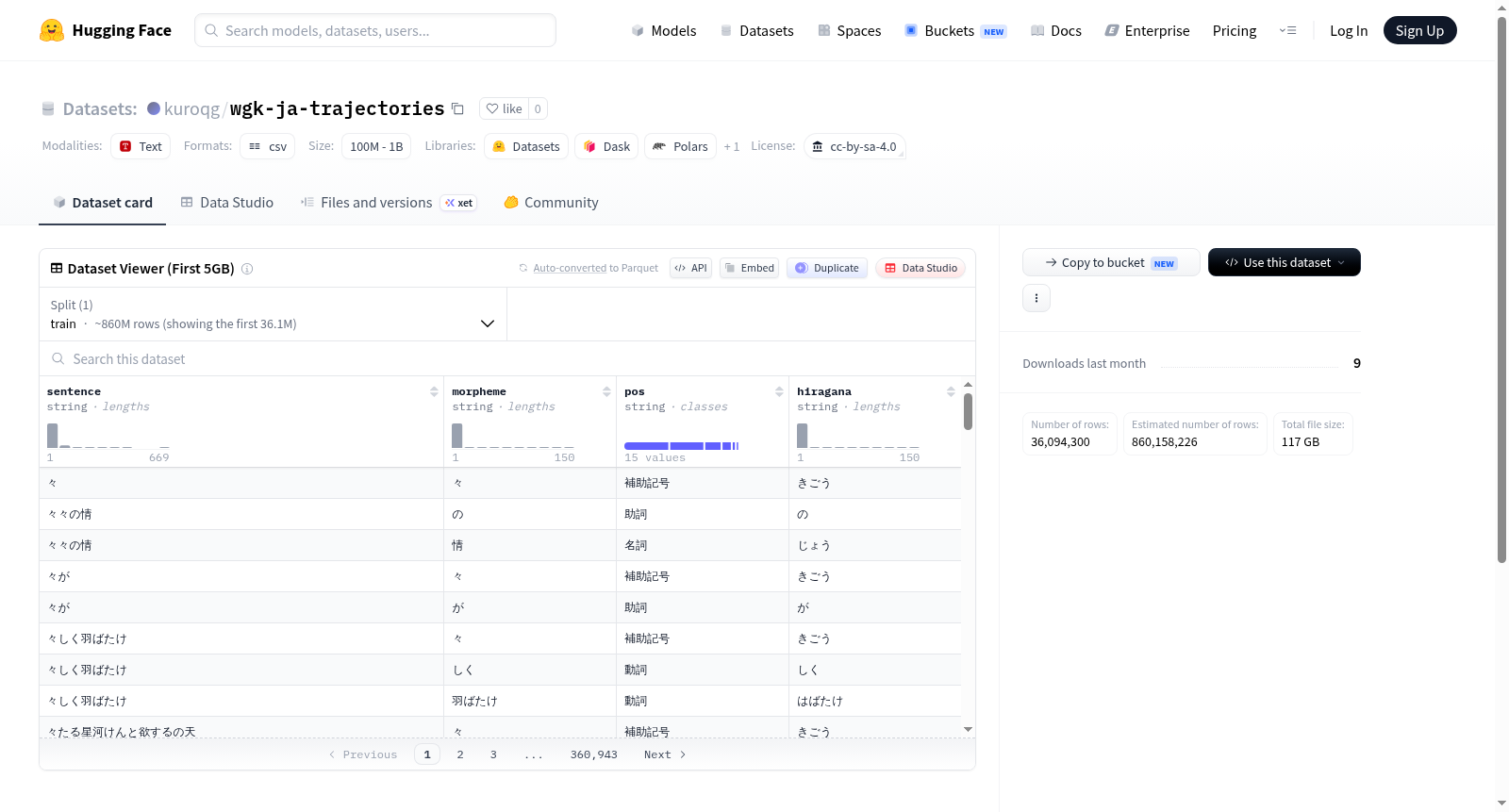Image resolution: width=1509 pixels, height=812 pixels.
Task: Expand the train split dropdown
Action: (x=274, y=314)
